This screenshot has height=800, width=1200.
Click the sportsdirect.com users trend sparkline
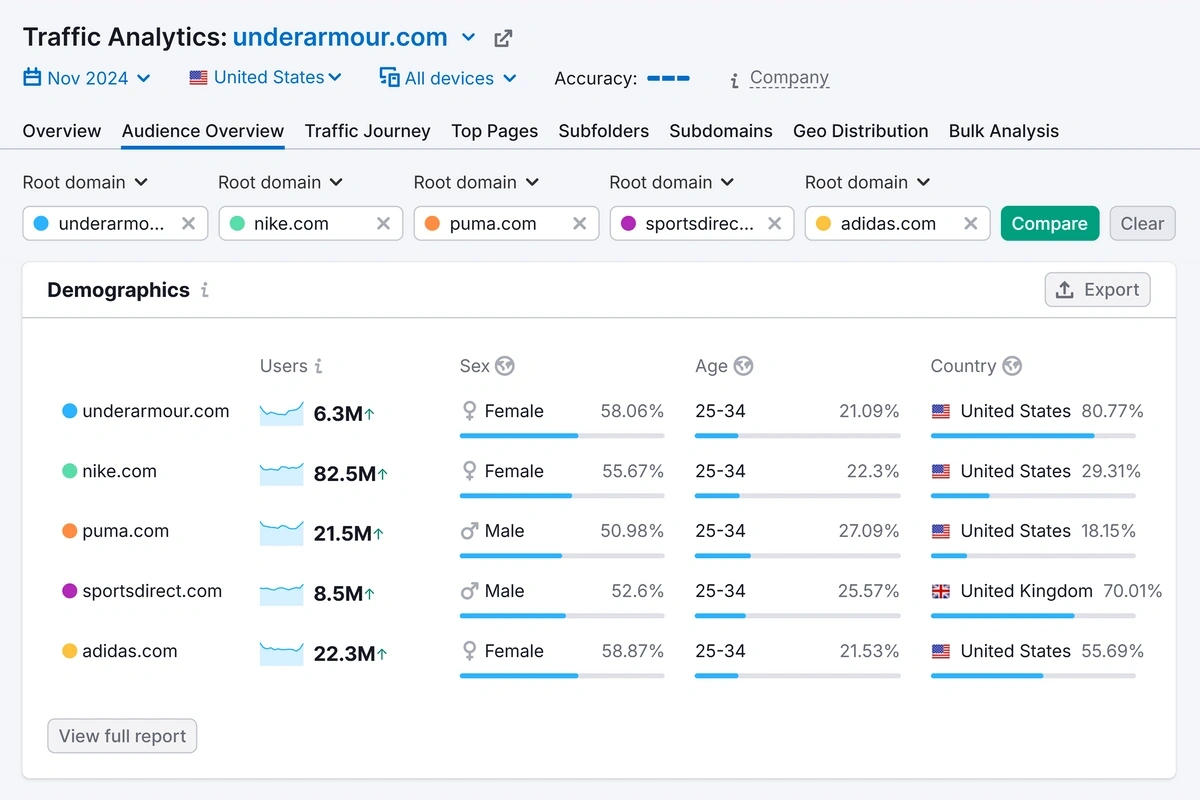click(x=281, y=594)
